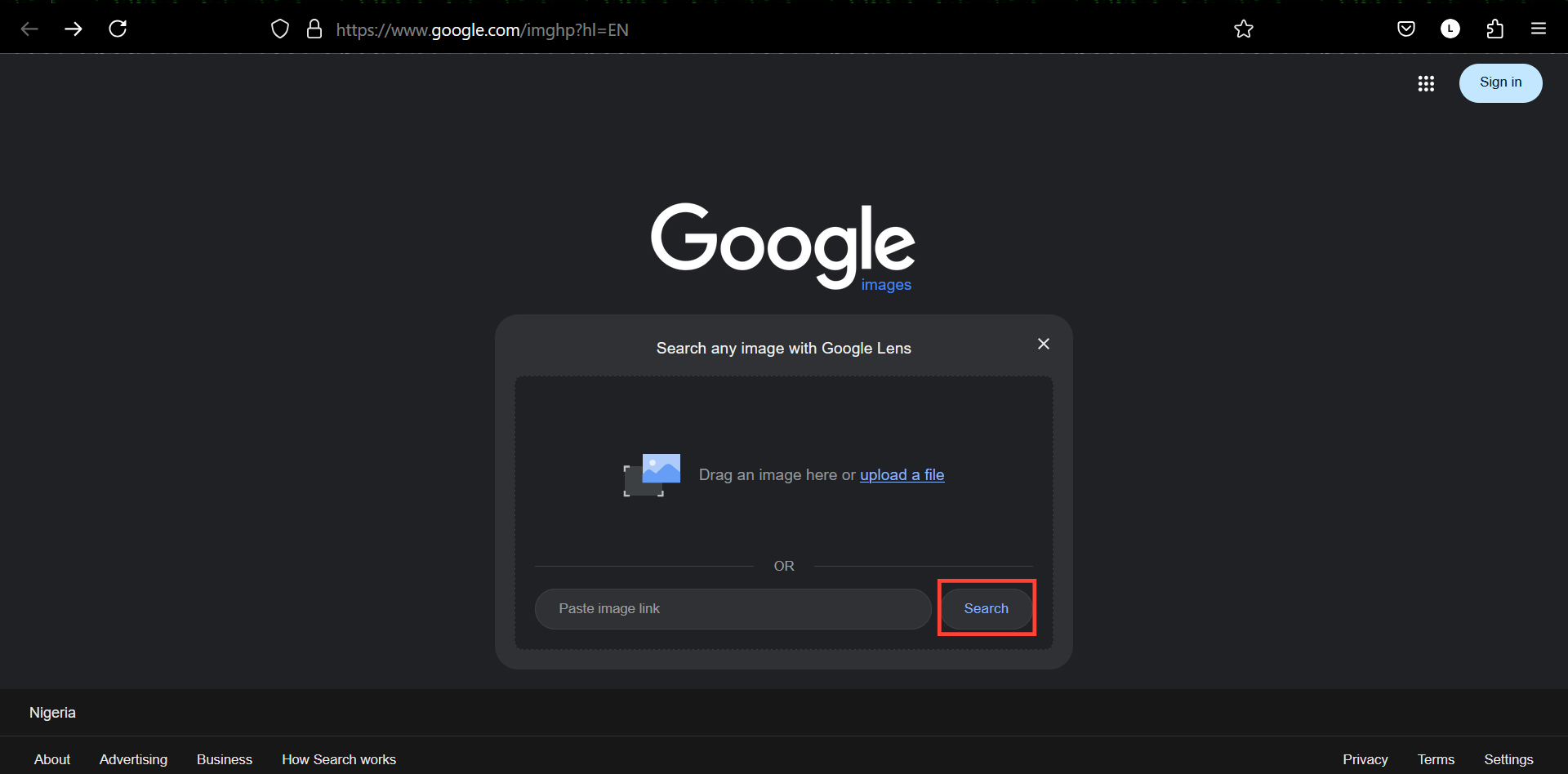Click the address bar URL
This screenshot has width=1568, height=774.
tap(483, 30)
